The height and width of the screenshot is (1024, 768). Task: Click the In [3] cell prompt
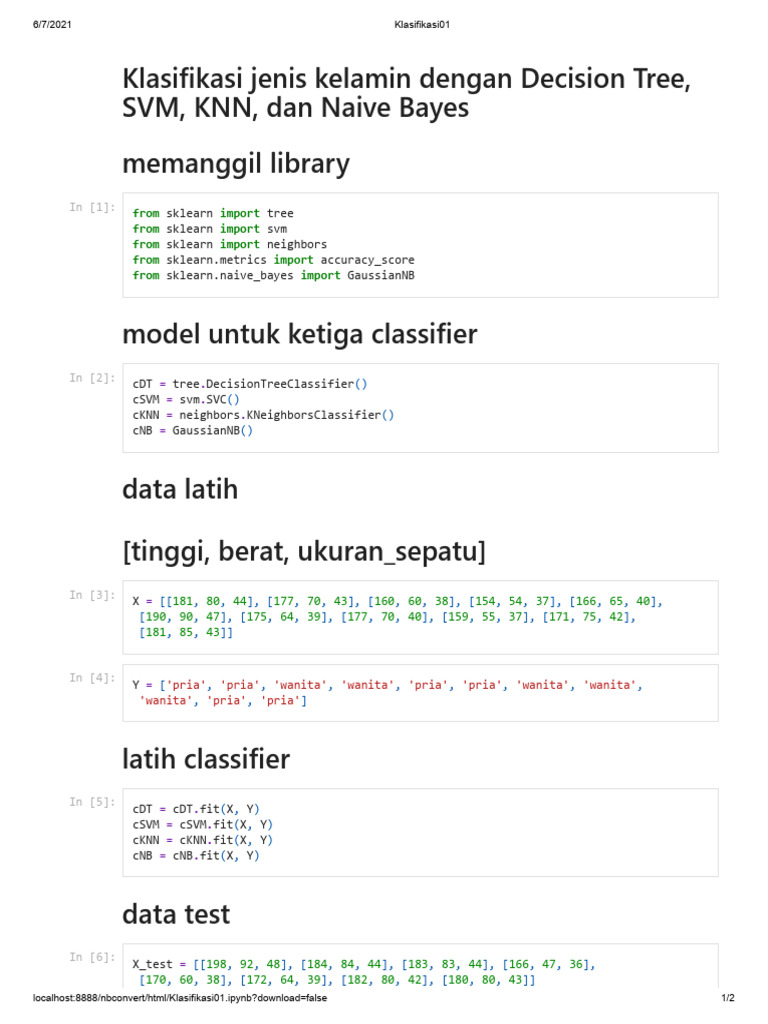(x=92, y=595)
